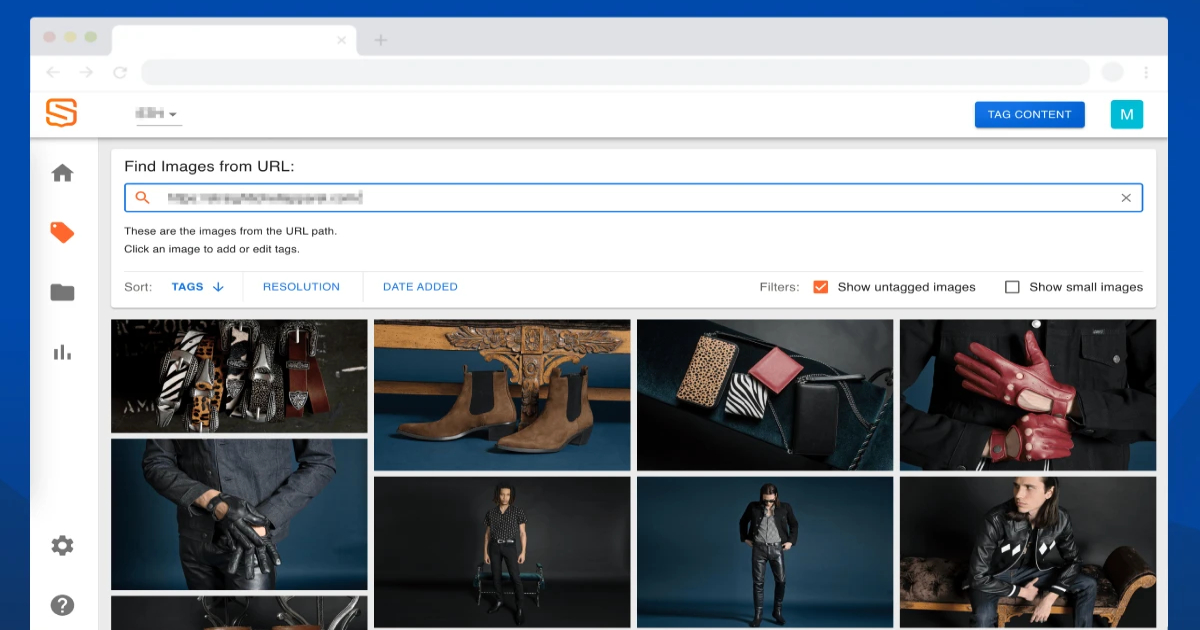1200x630 pixels.
Task: Click the browser profile circle
Action: (1112, 72)
